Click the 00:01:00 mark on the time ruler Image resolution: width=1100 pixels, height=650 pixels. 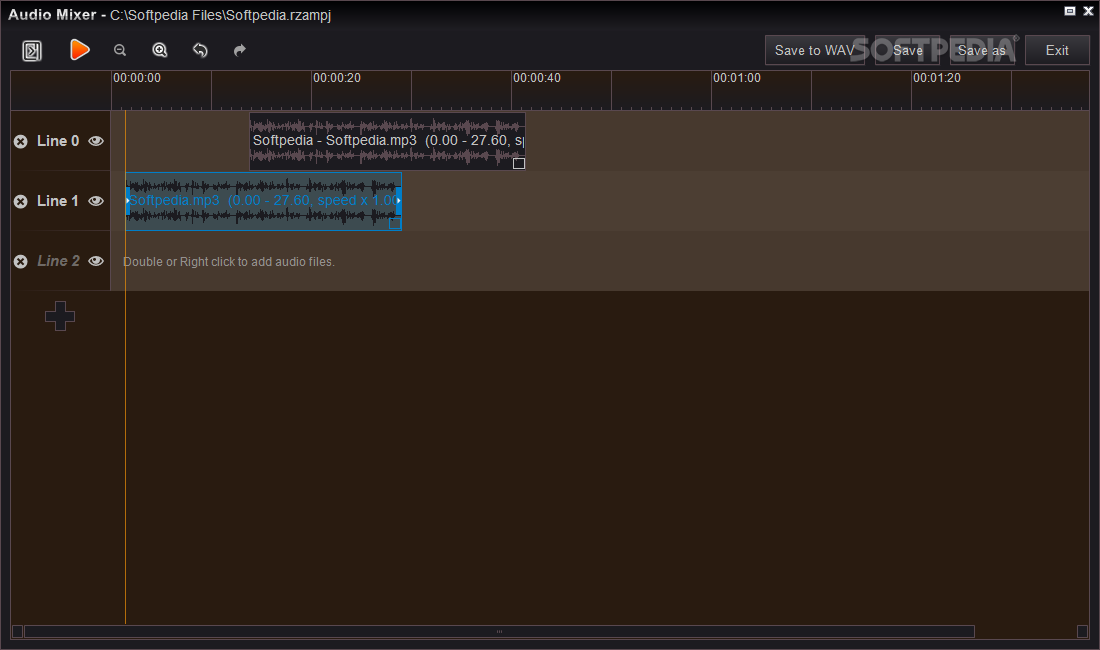click(x=737, y=78)
